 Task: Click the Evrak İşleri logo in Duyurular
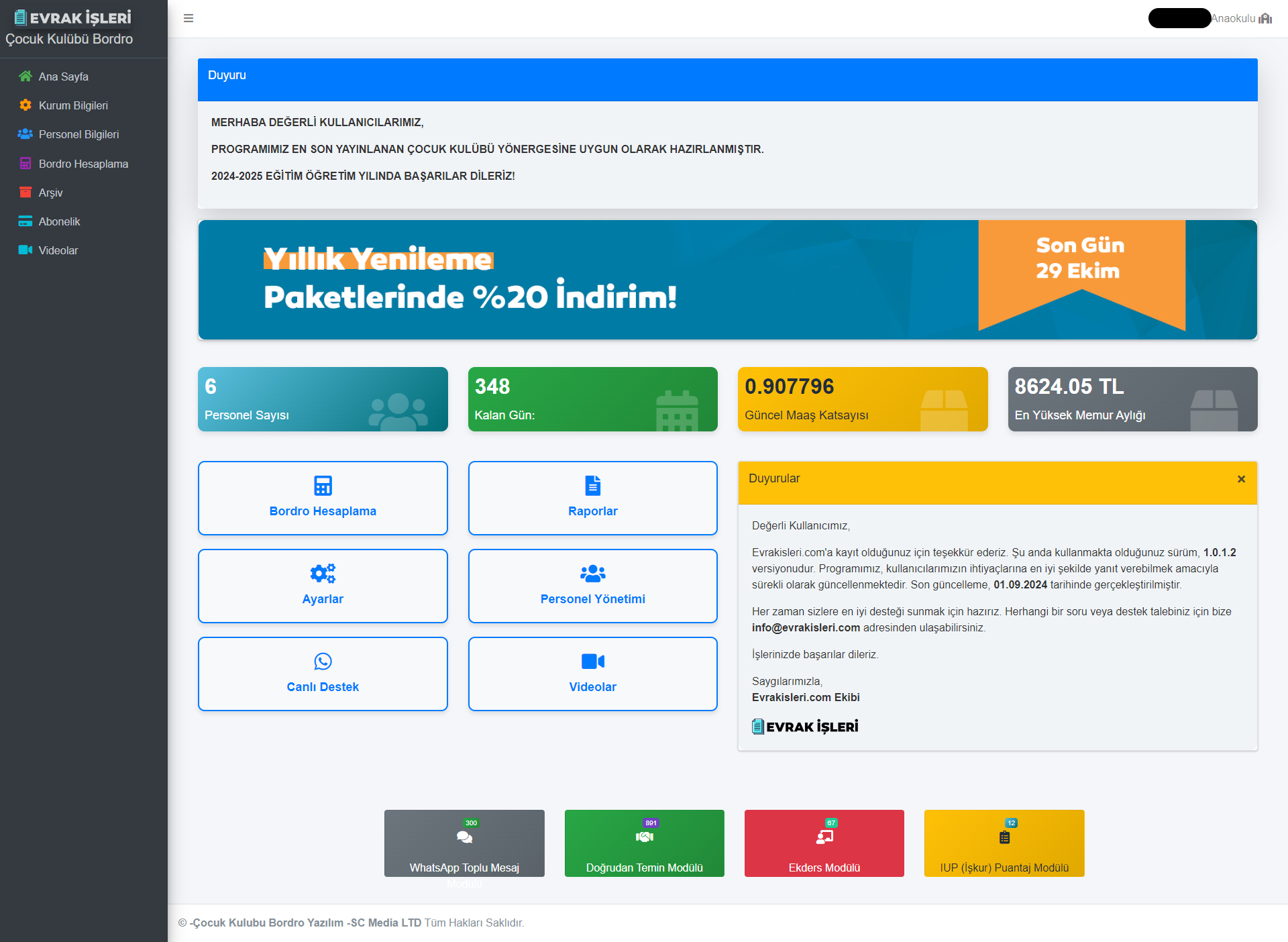[805, 727]
